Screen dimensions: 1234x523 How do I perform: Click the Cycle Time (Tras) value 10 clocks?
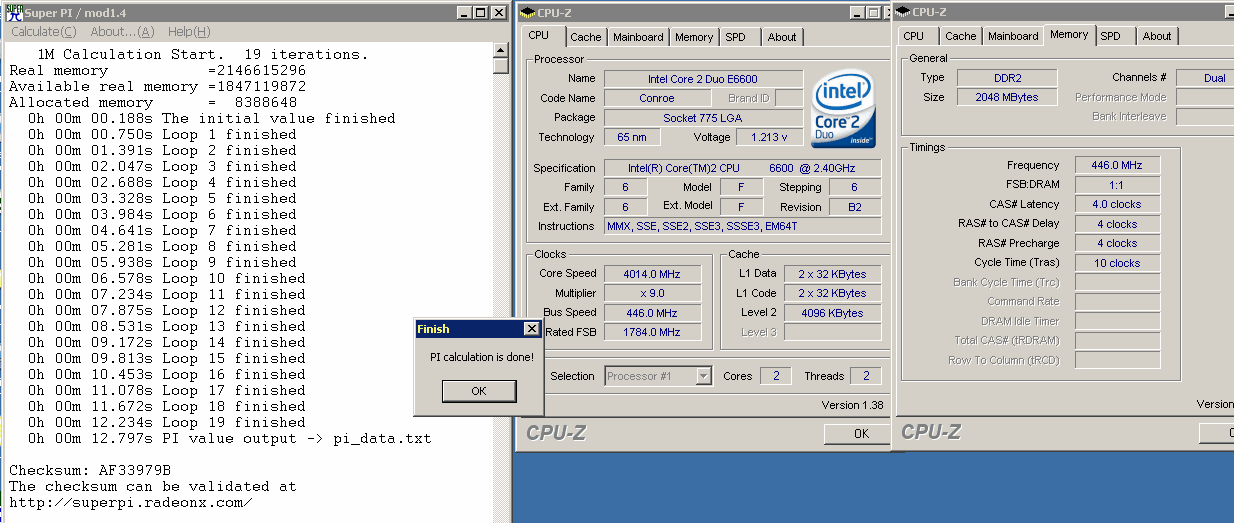tap(1118, 263)
